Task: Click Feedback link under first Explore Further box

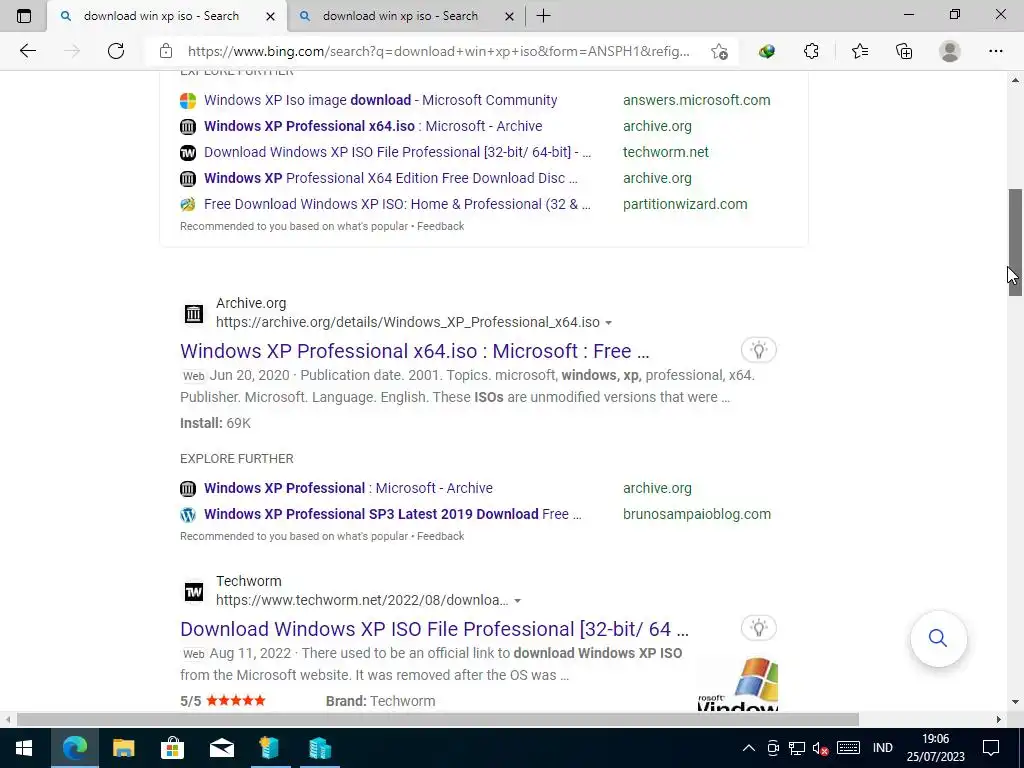Action: [x=440, y=226]
